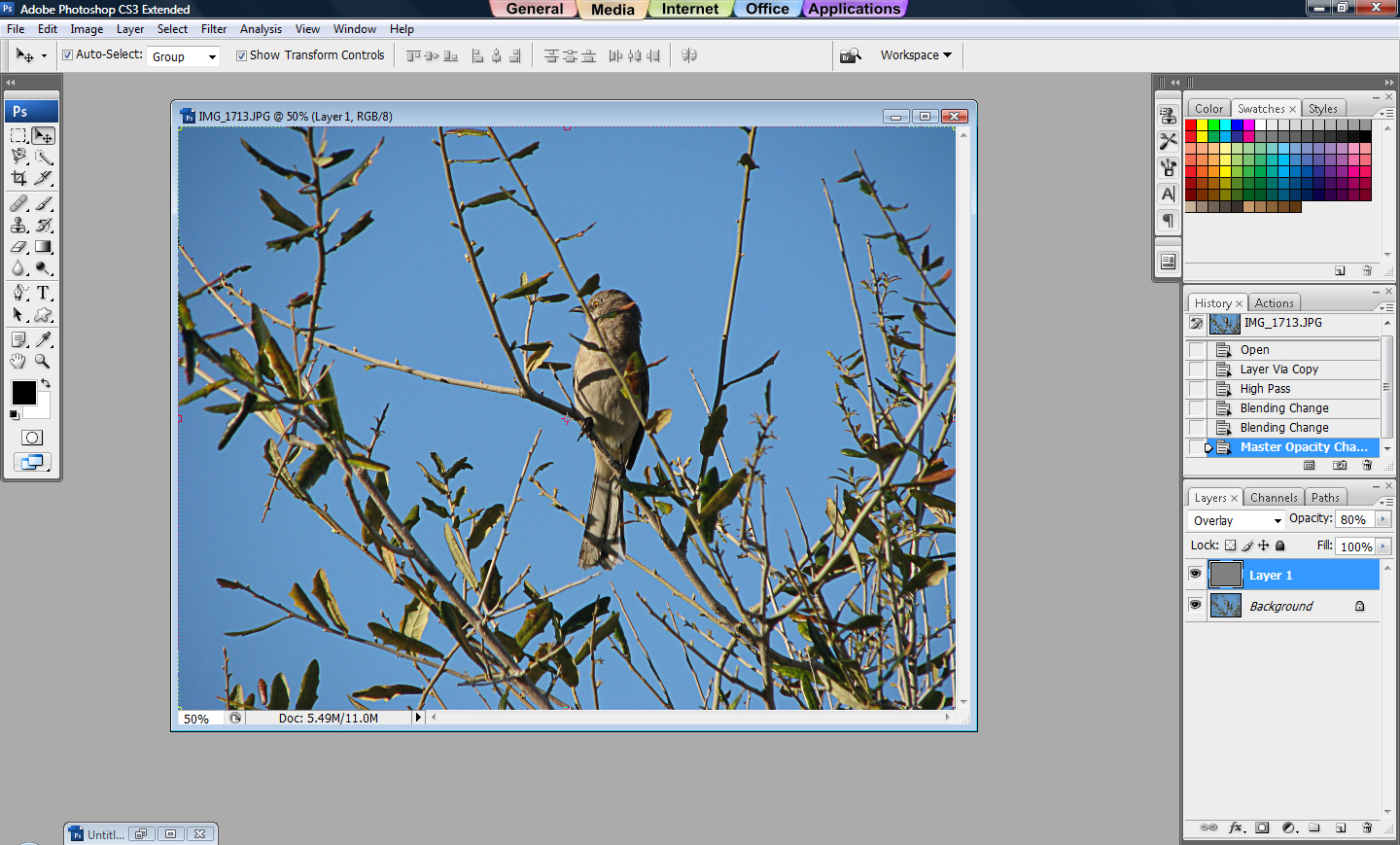Activate the Crop tool
The image size is (1400, 845).
(x=19, y=177)
